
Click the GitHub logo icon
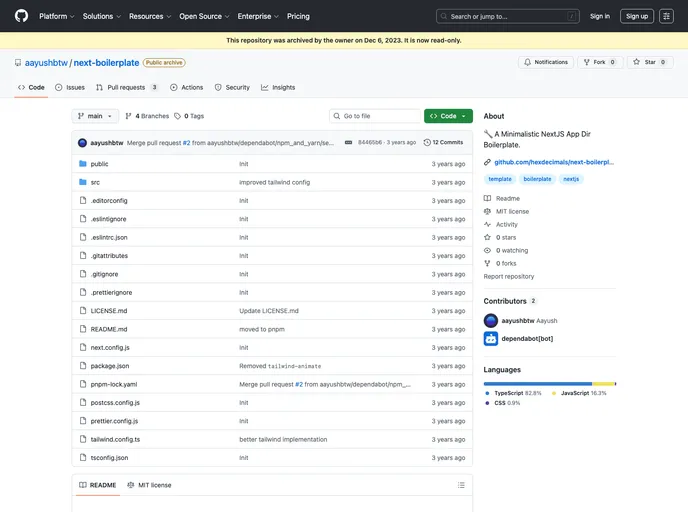(x=21, y=16)
